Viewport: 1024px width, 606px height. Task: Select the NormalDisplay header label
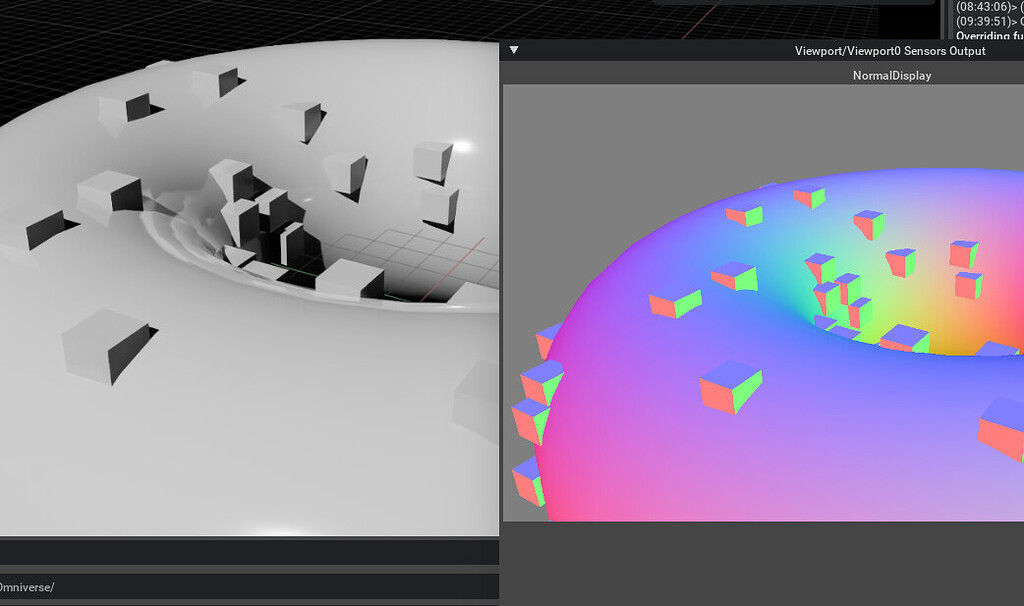coord(893,74)
